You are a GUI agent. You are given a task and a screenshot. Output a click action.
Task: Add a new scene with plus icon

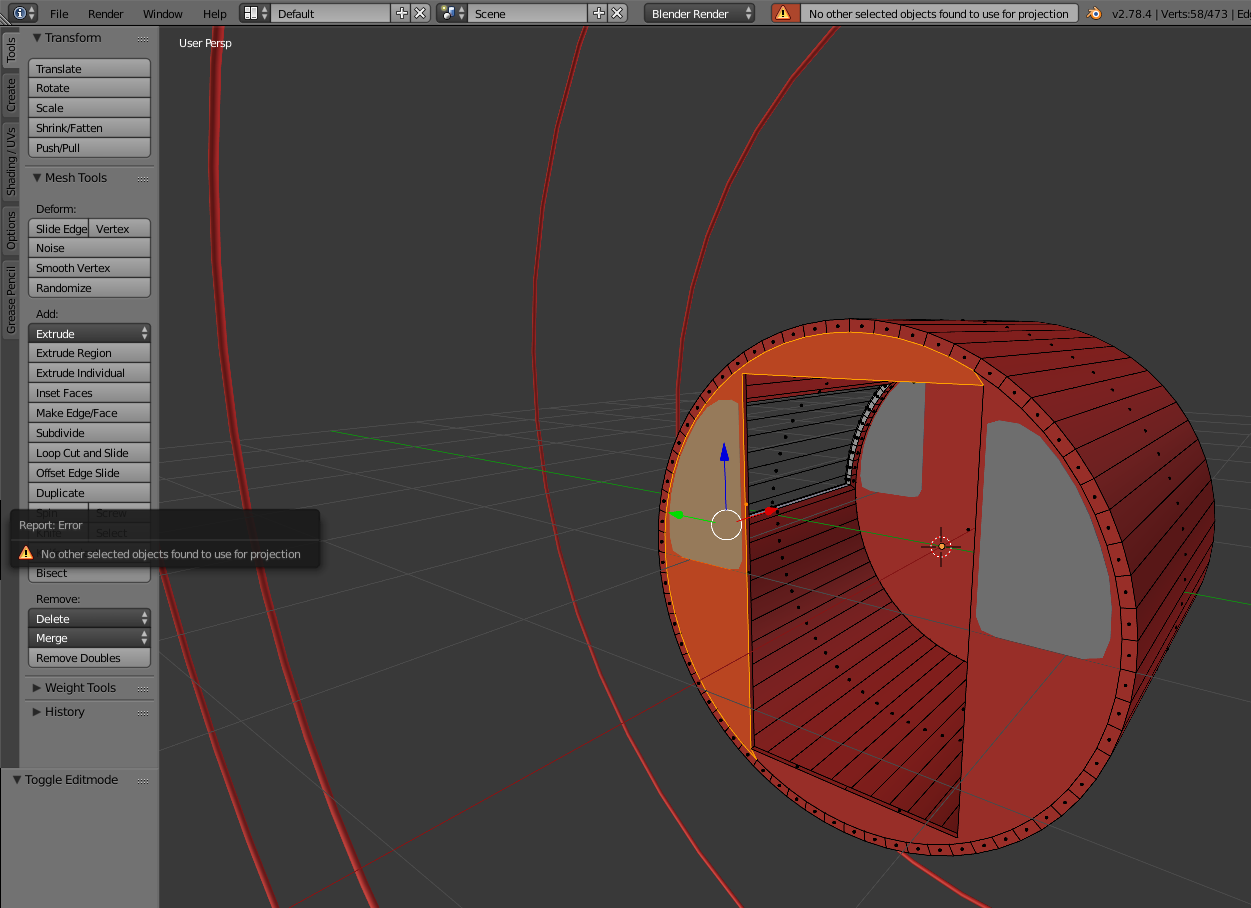pos(599,13)
